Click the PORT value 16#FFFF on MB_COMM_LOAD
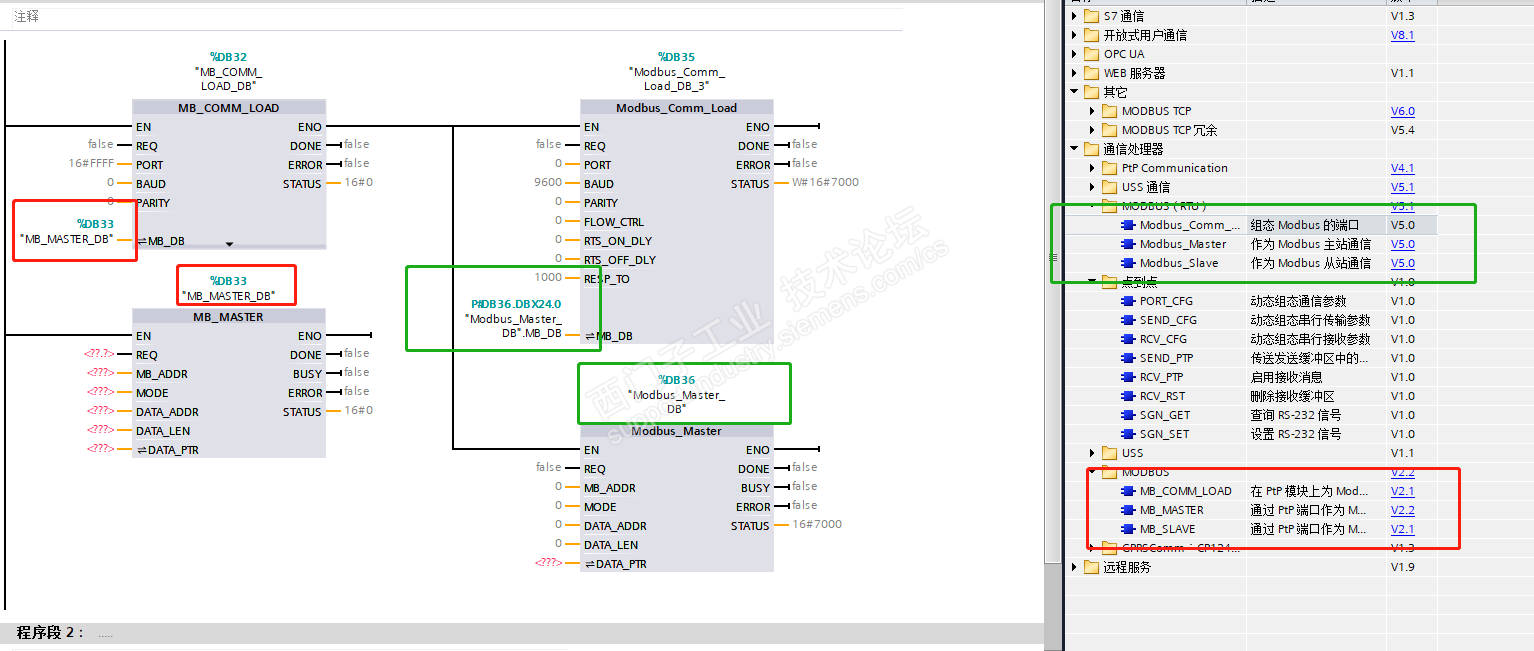This screenshot has height=651, width=1534. point(91,164)
